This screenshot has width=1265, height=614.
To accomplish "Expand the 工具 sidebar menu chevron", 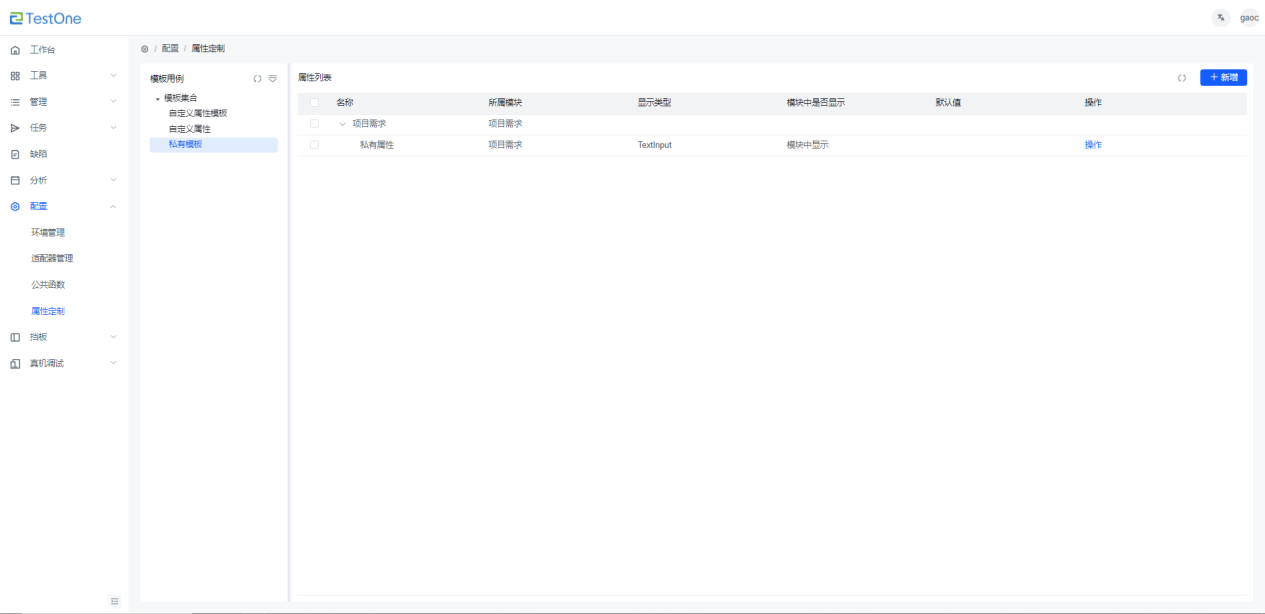I will (113, 76).
